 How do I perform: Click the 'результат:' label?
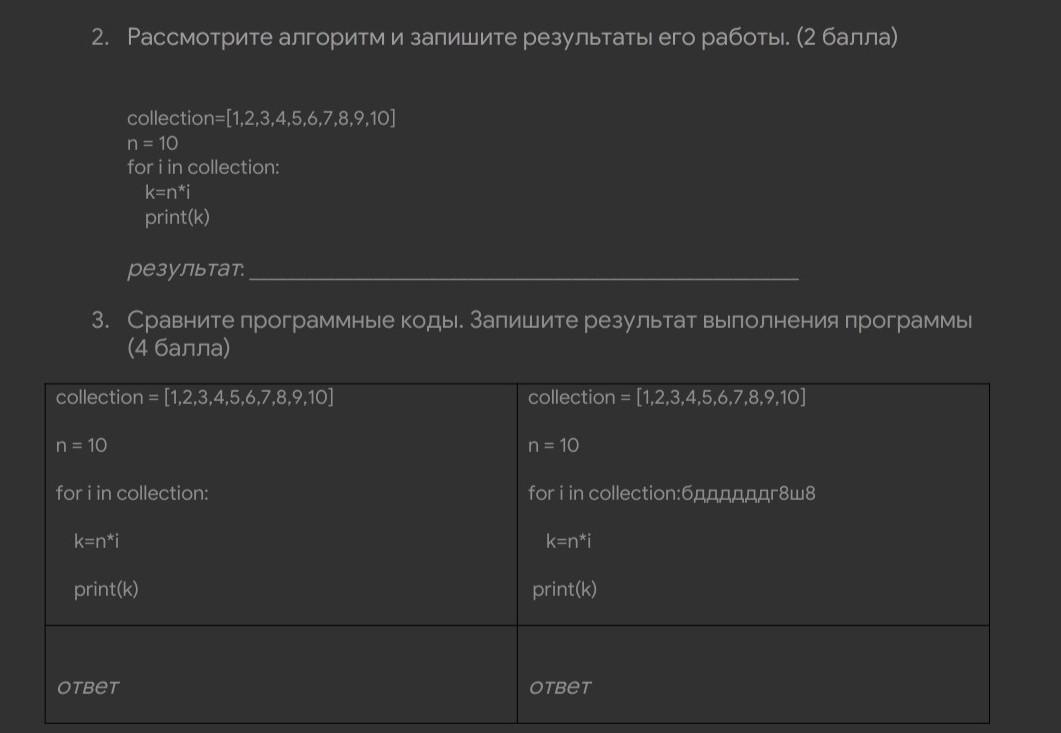(186, 270)
